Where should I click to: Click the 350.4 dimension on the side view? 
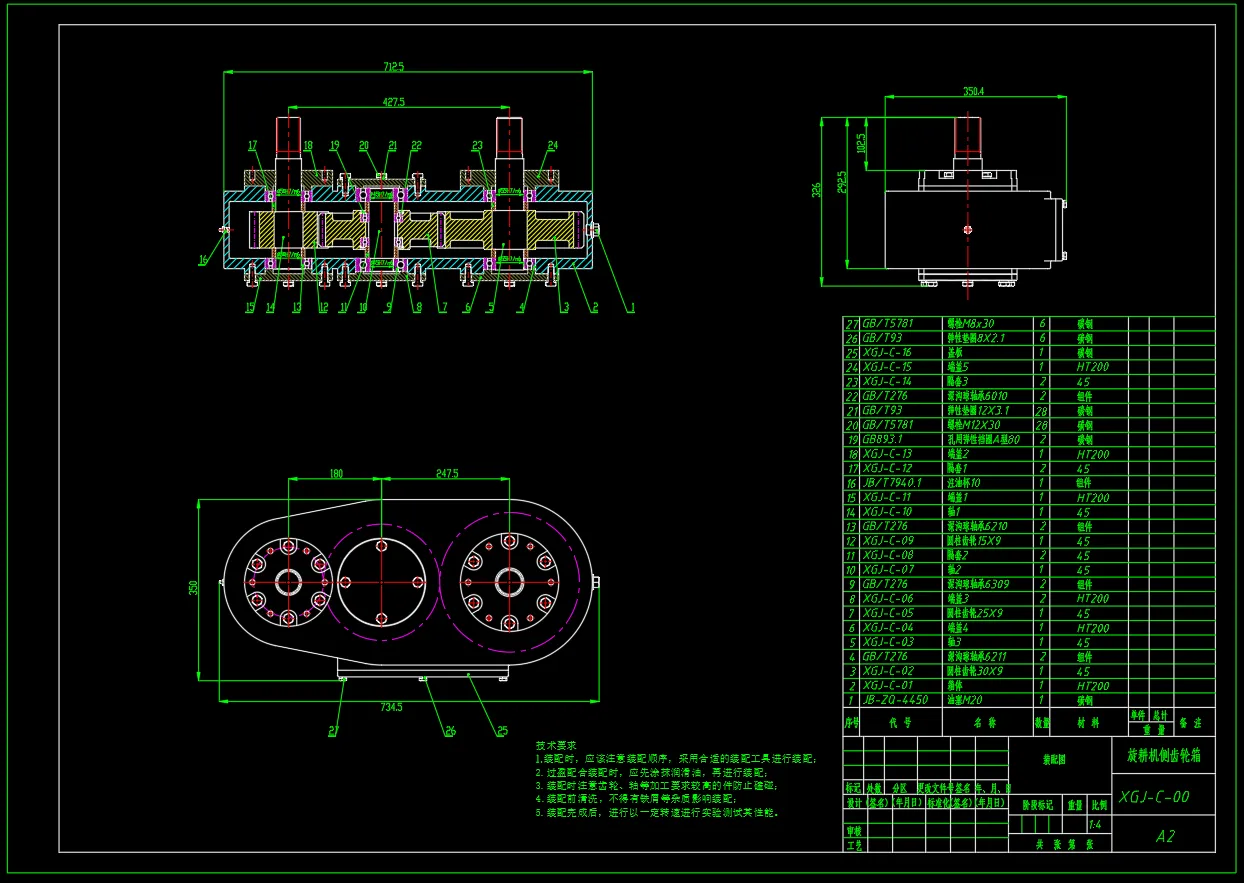tap(974, 91)
